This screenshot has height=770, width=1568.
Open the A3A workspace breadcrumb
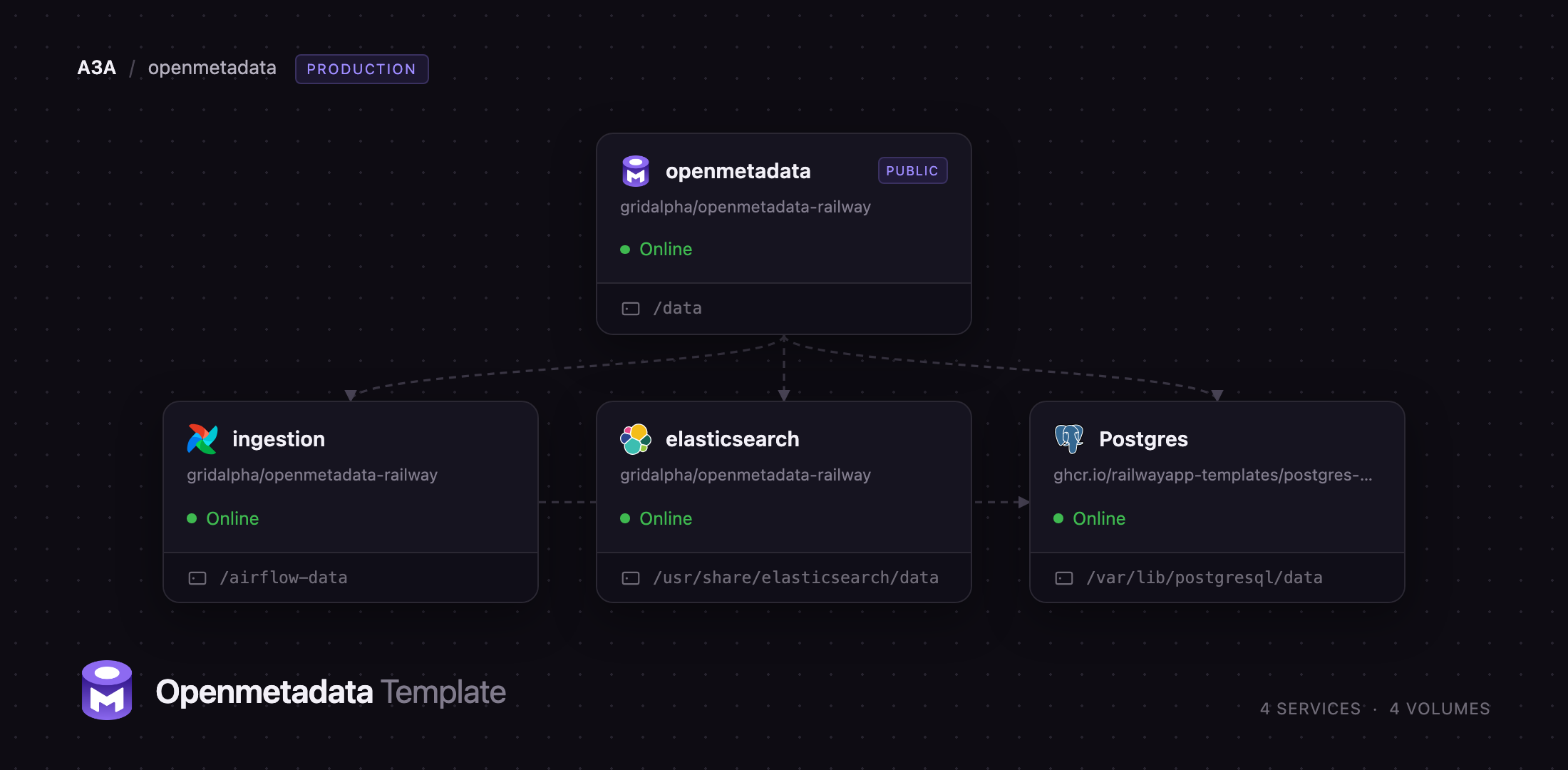(97, 68)
